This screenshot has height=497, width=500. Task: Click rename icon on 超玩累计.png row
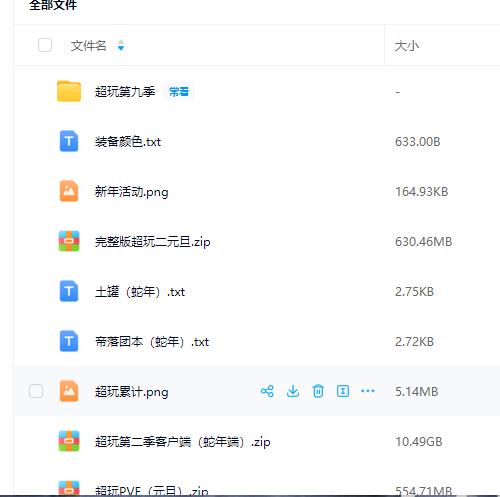[x=343, y=391]
